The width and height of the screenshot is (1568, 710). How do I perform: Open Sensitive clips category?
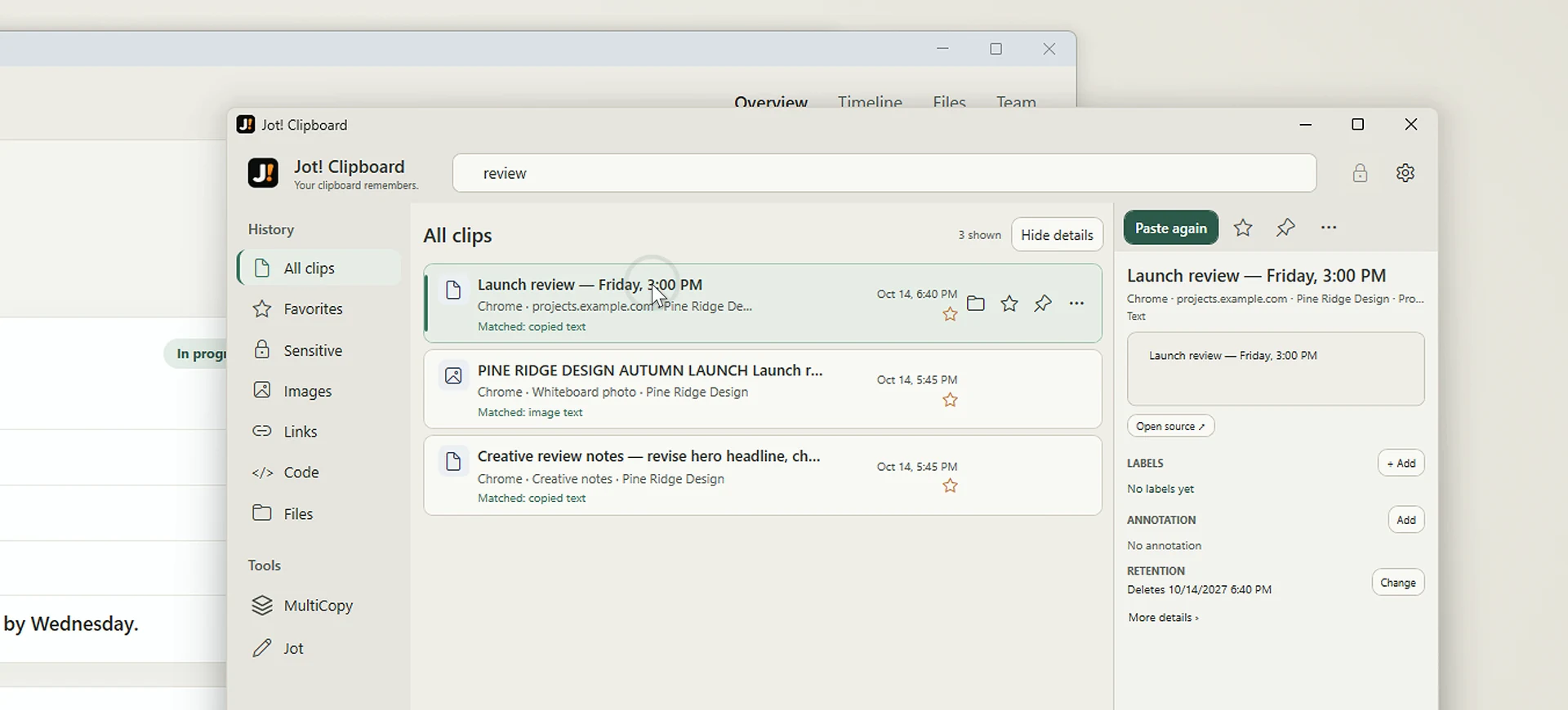[319, 350]
